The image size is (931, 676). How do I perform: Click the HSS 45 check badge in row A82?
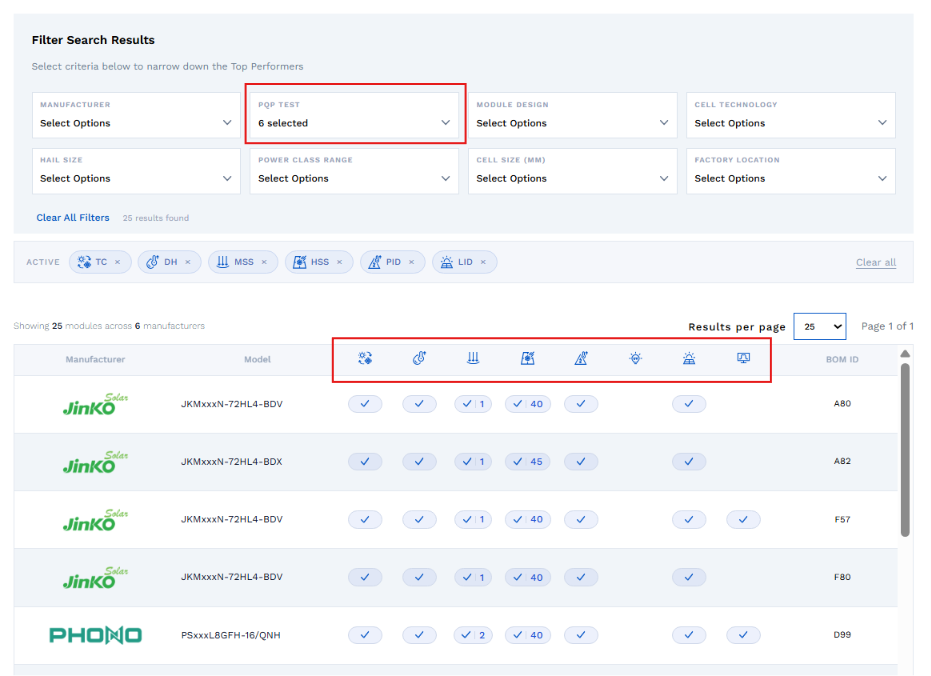[527, 462]
